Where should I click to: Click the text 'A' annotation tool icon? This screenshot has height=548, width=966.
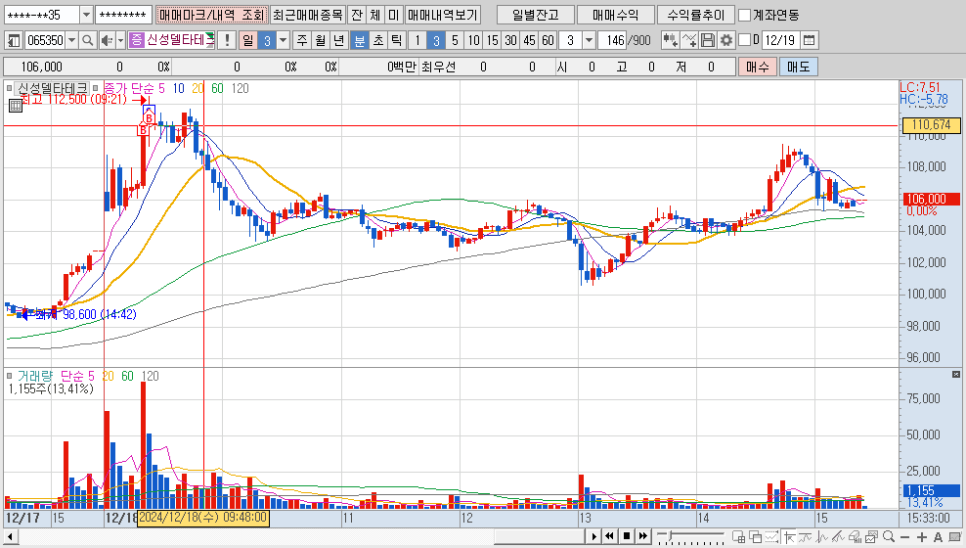[x=938, y=537]
